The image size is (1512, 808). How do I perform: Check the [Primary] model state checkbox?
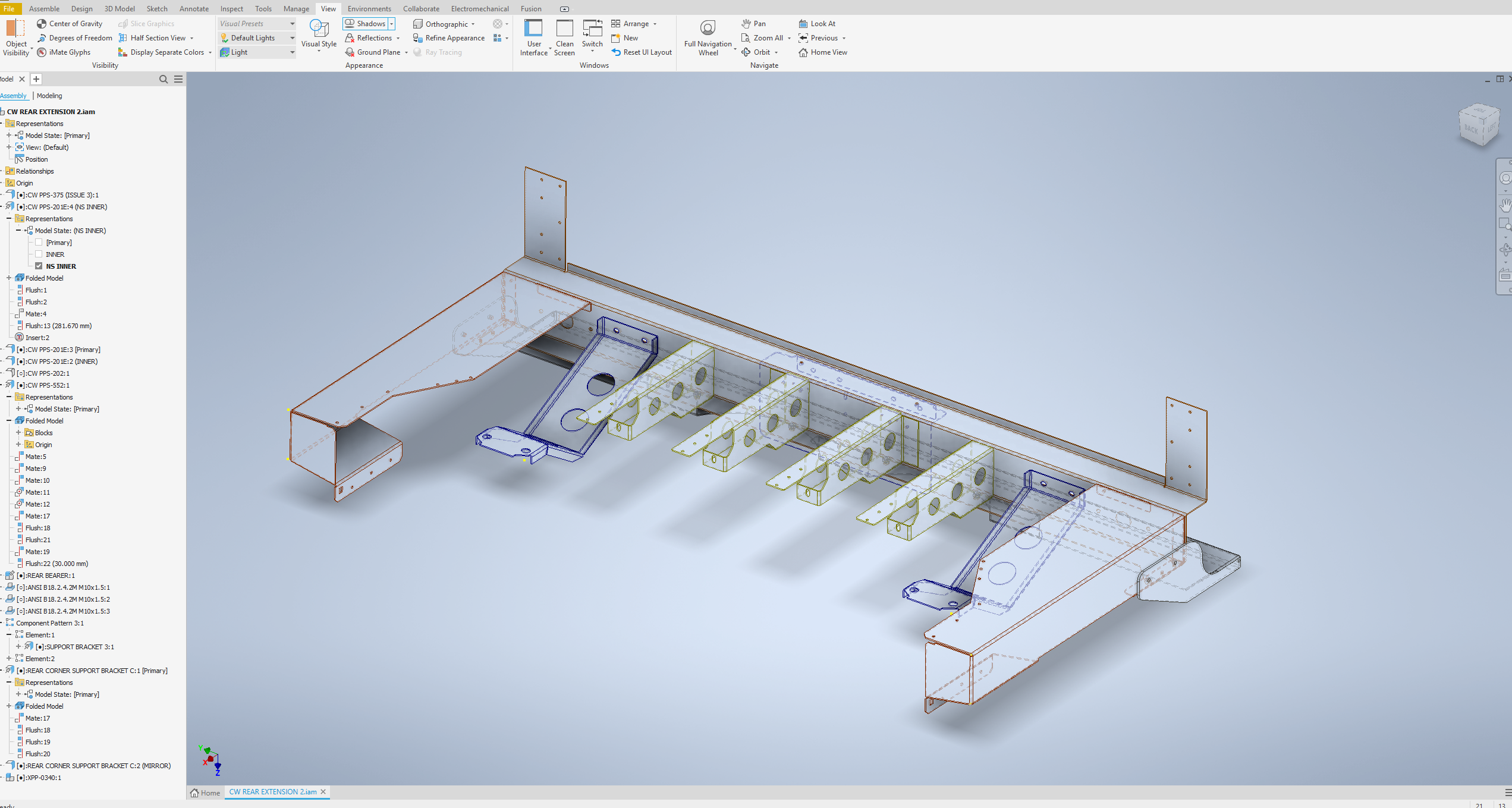(39, 243)
